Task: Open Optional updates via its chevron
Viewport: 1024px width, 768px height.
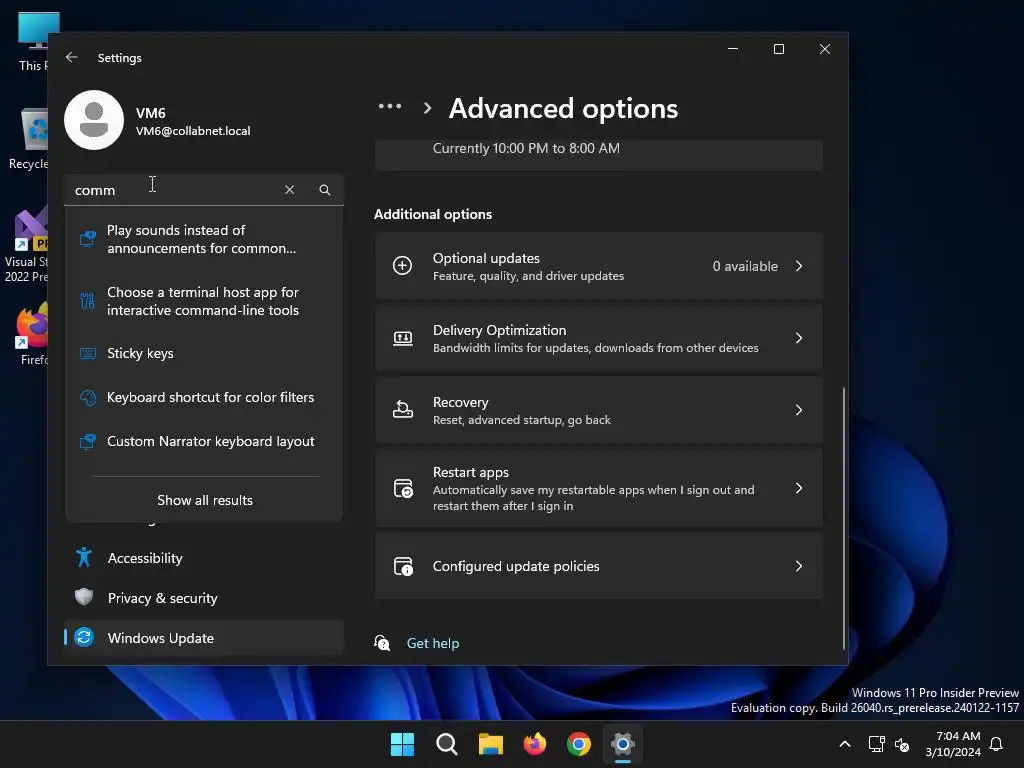Action: tap(799, 266)
